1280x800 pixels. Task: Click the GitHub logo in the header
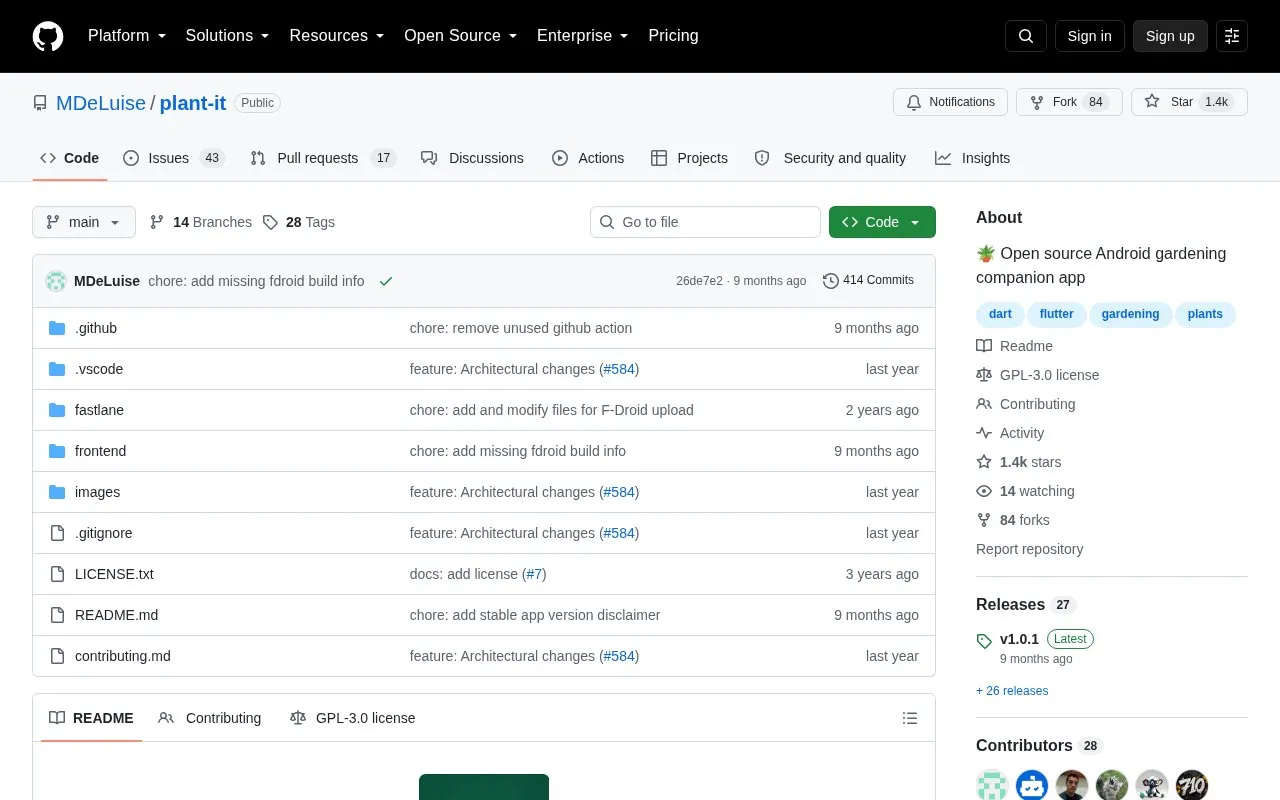(x=48, y=36)
